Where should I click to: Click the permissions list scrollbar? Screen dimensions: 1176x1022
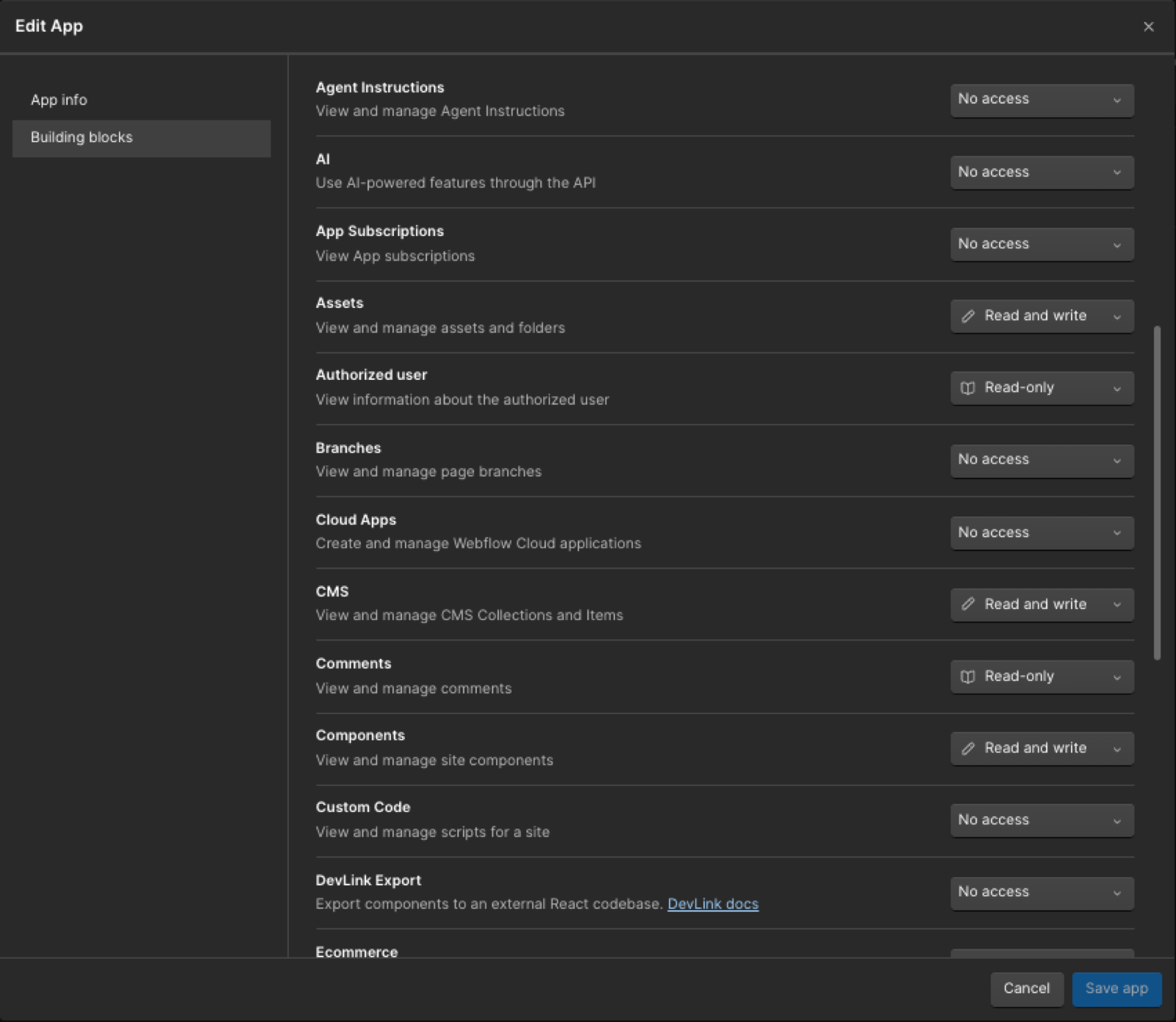coord(1157,493)
